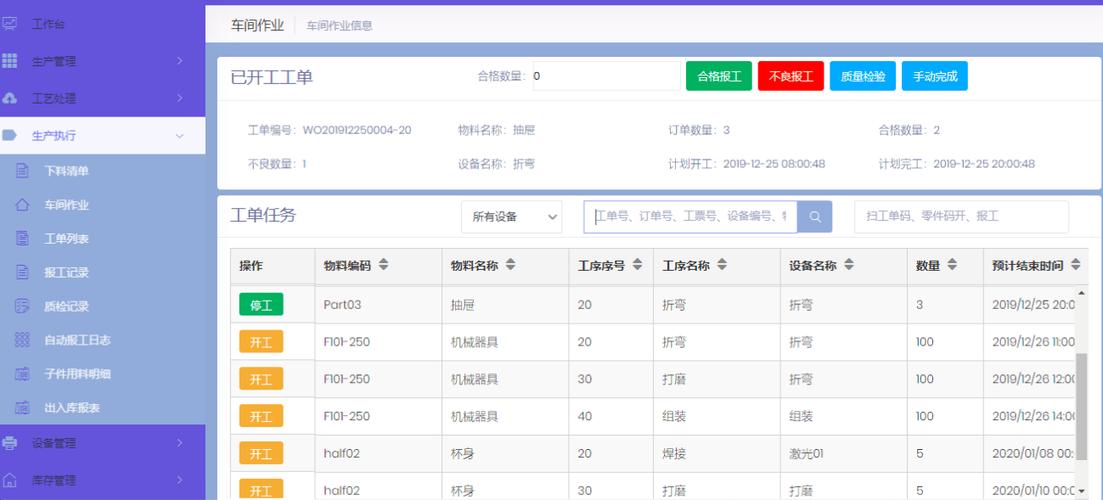Sort by 数量 column arrows
1103x500 pixels.
952,265
